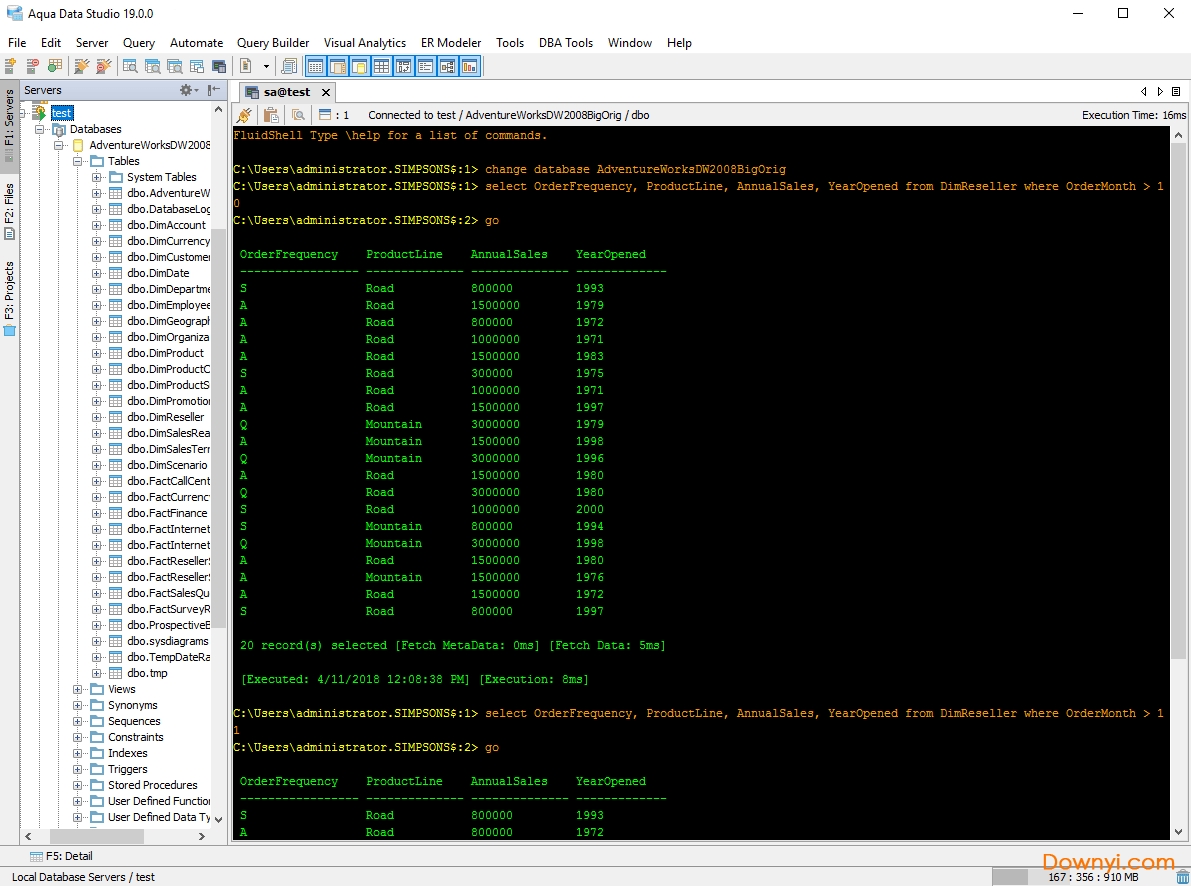Click the disconnect plug icon in main toolbar

point(103,67)
